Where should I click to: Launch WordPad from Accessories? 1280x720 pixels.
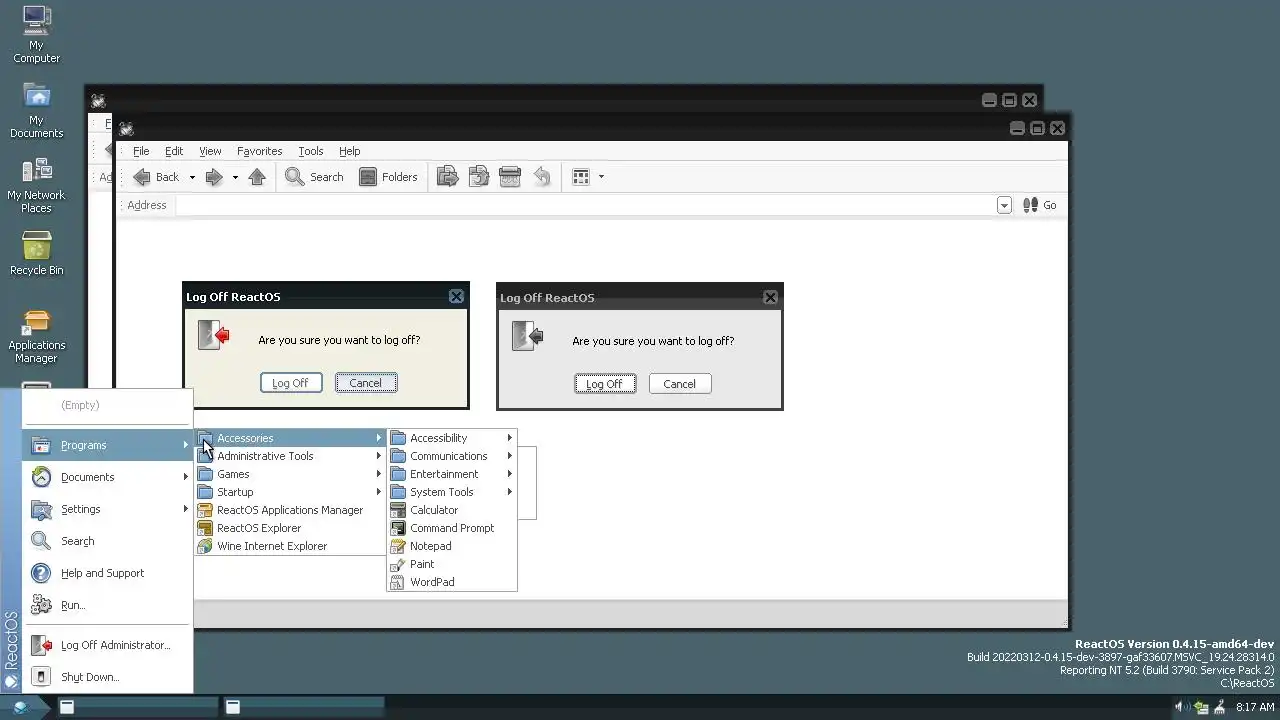click(x=452, y=582)
